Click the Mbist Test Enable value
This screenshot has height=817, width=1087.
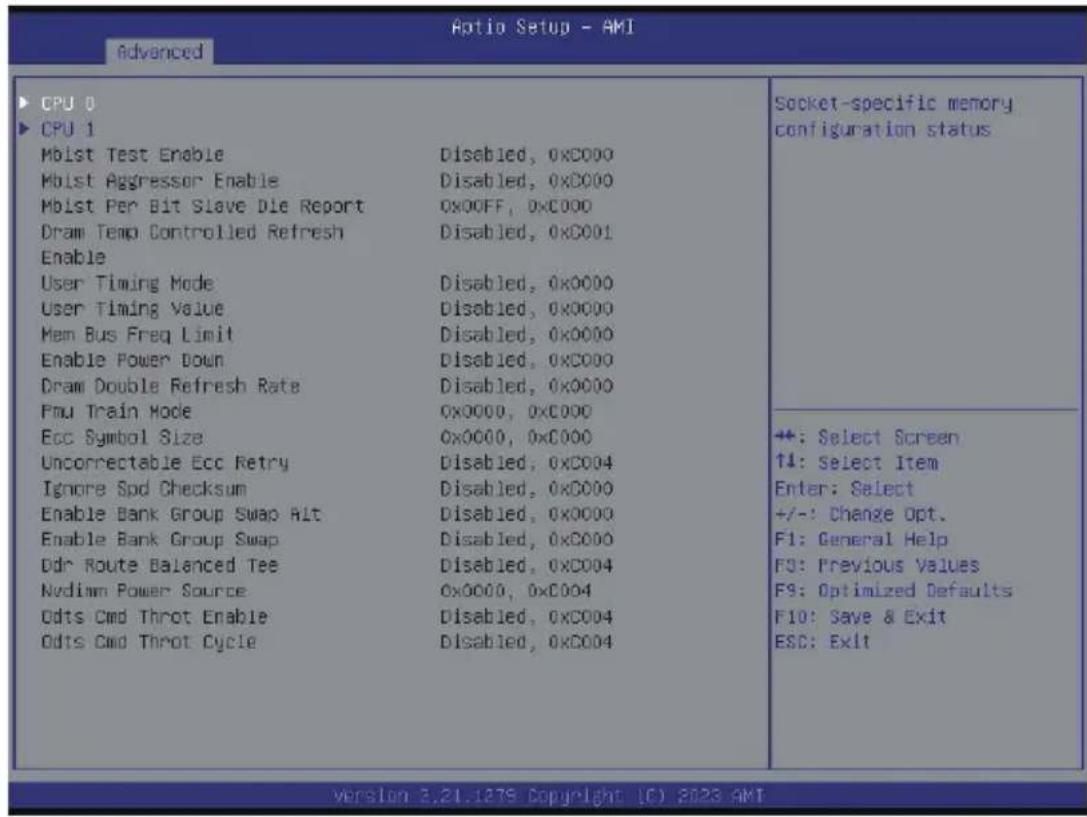click(x=526, y=155)
